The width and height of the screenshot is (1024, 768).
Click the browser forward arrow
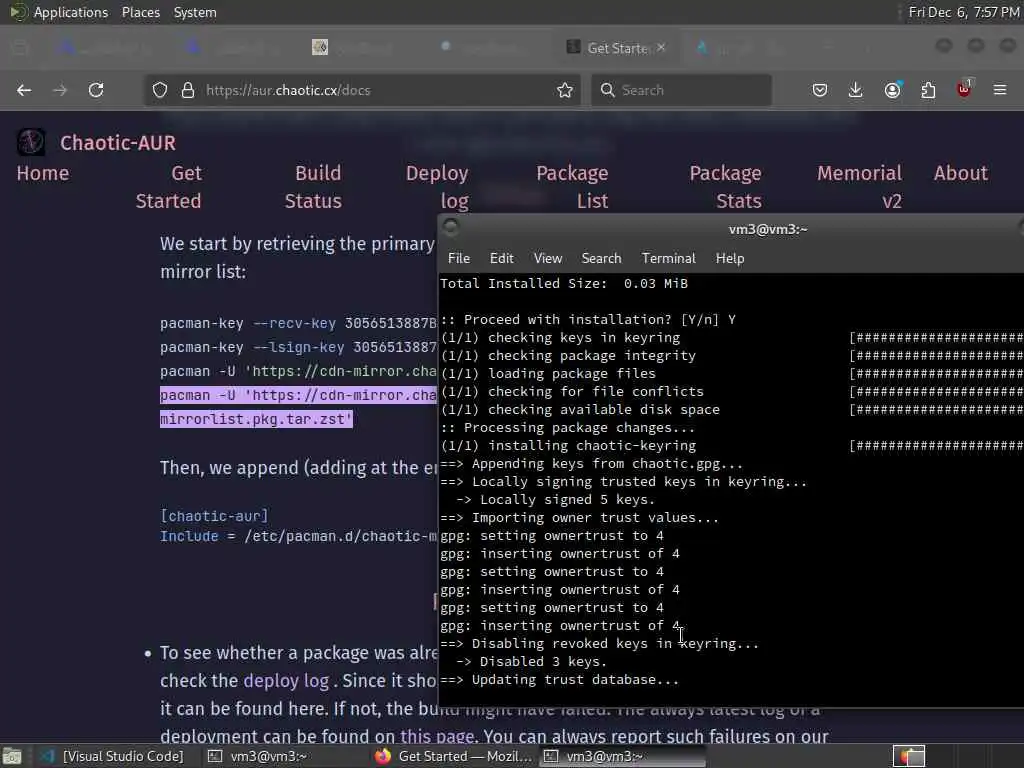(x=60, y=90)
